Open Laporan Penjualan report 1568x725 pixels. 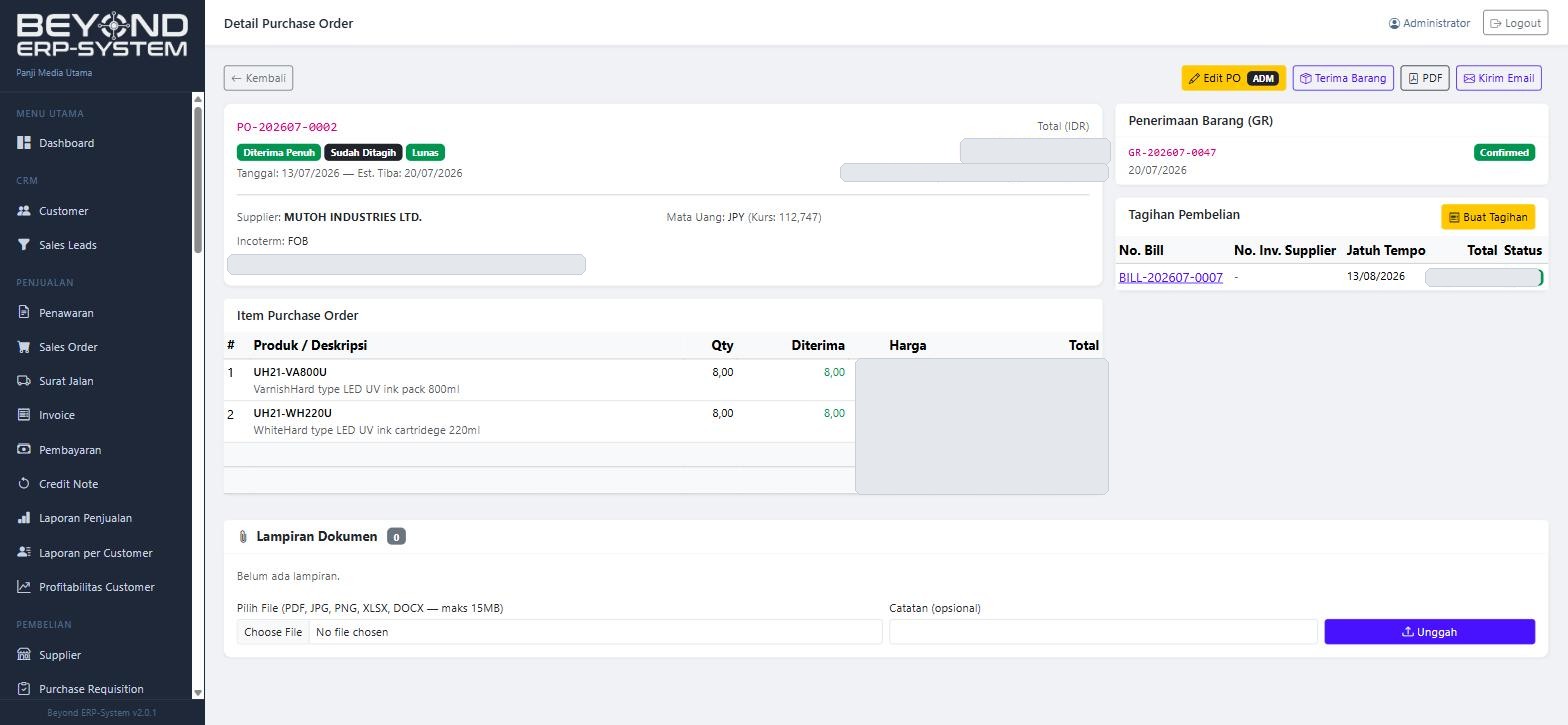pos(96,518)
